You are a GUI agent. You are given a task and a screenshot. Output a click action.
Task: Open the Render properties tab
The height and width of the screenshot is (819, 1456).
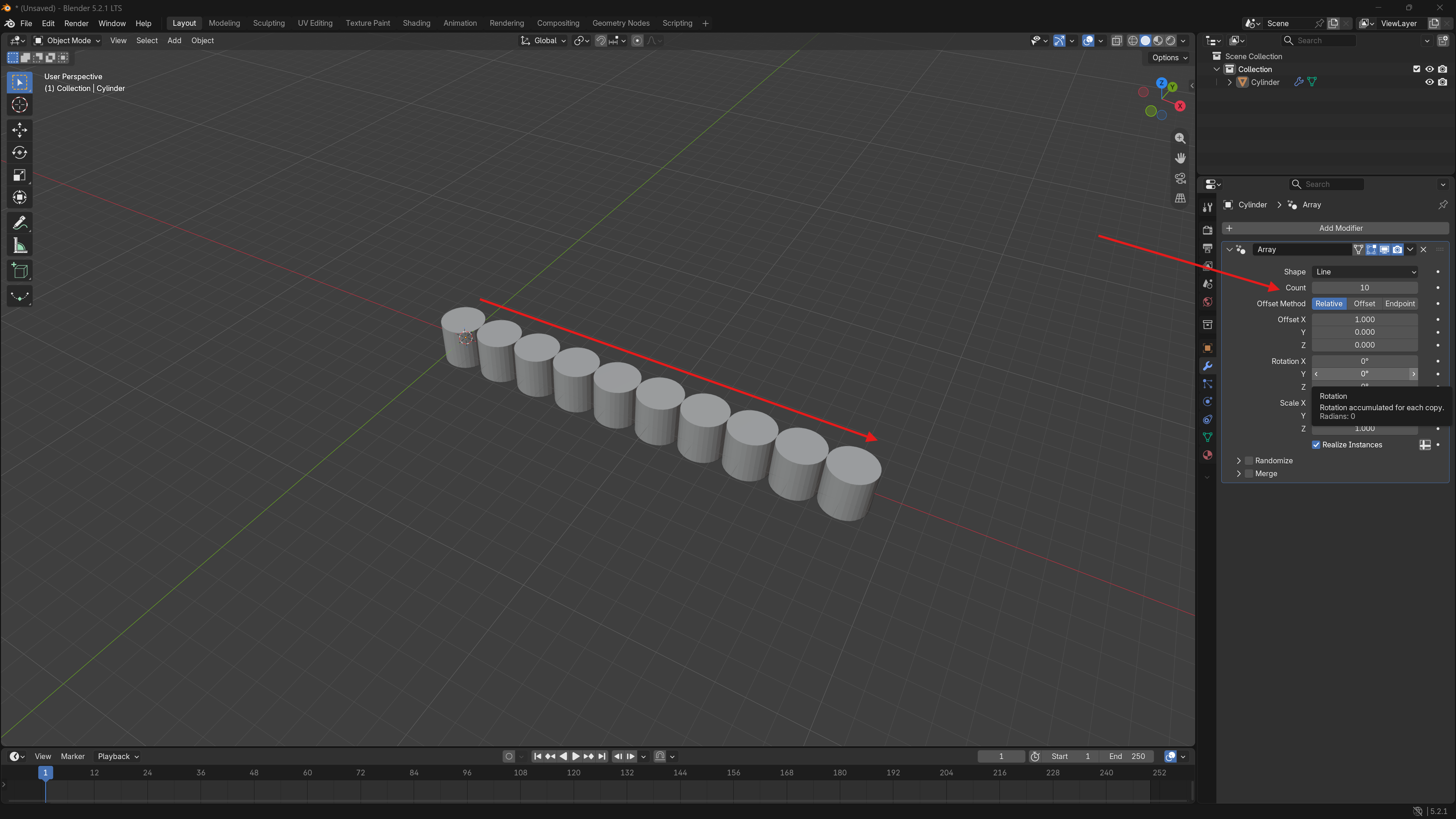(x=1207, y=230)
